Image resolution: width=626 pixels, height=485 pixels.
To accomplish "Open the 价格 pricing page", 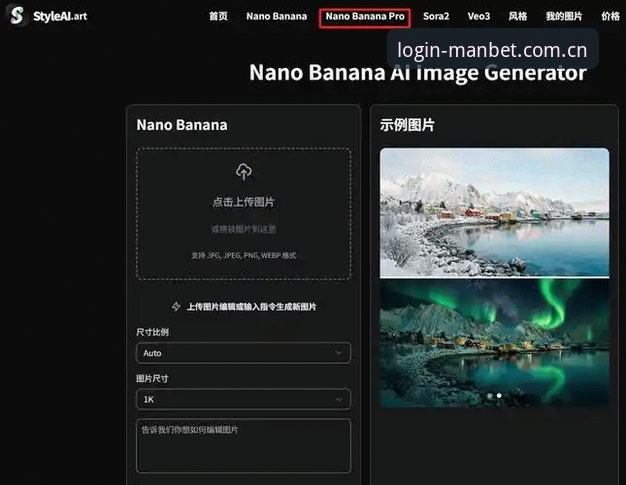I will 610,16.
